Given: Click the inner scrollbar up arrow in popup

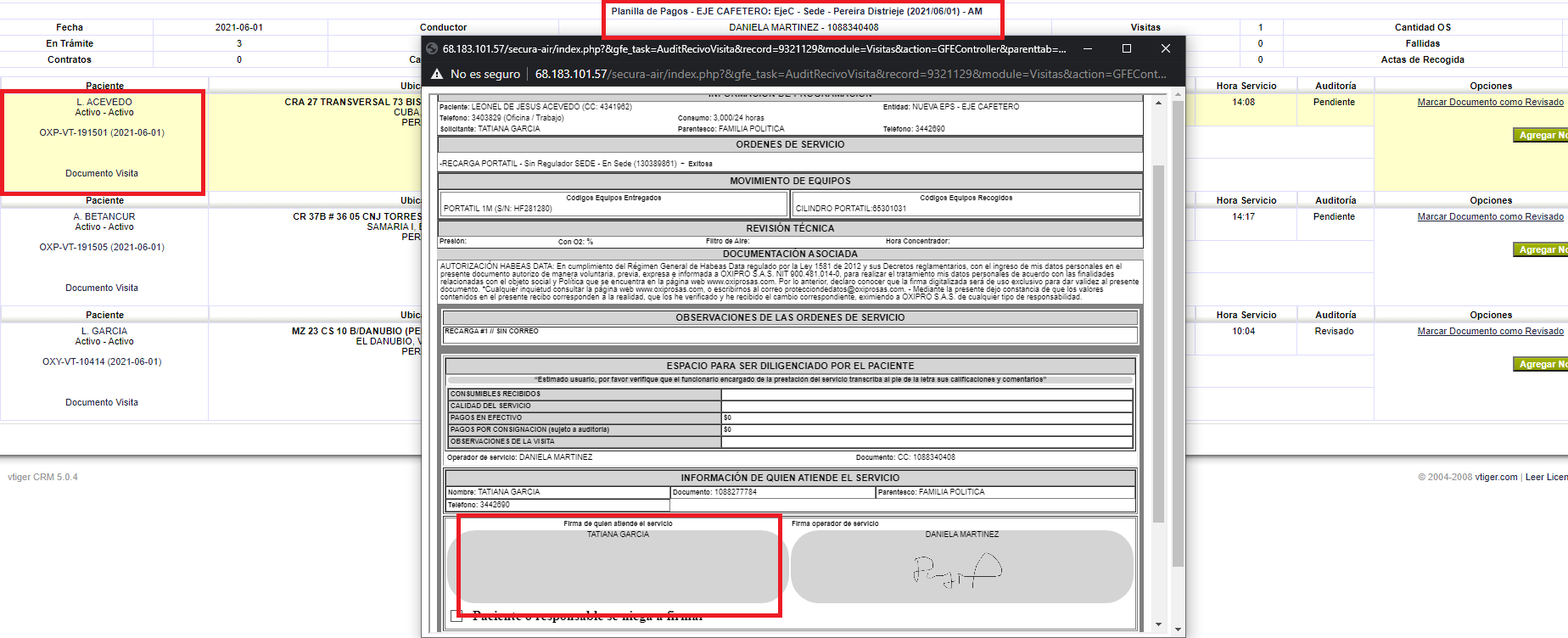Looking at the screenshot, I should pyautogui.click(x=1158, y=103).
